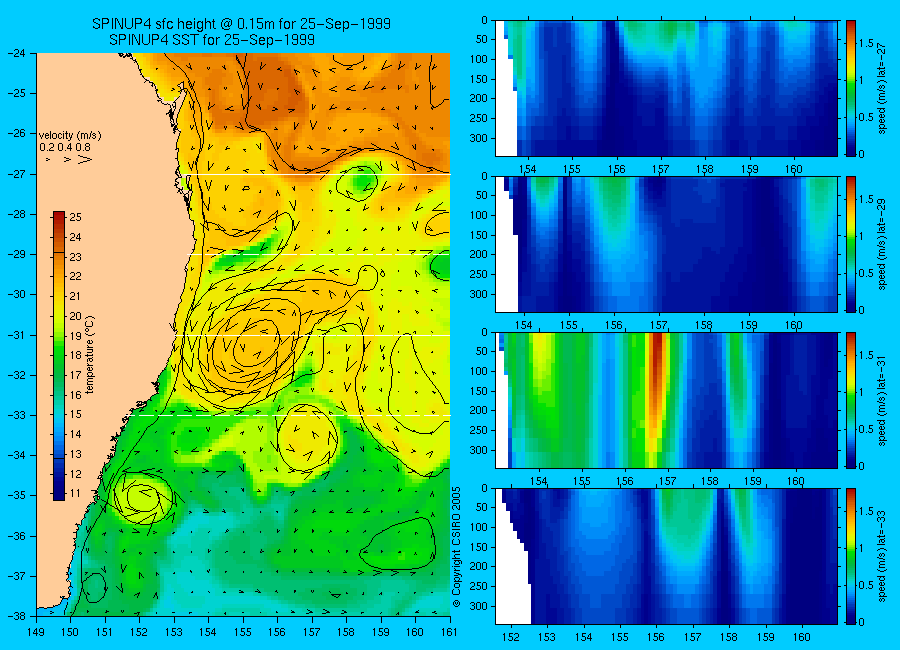
Task: Click the "© Copyright CSIRO 2005" text
Action: coord(456,547)
